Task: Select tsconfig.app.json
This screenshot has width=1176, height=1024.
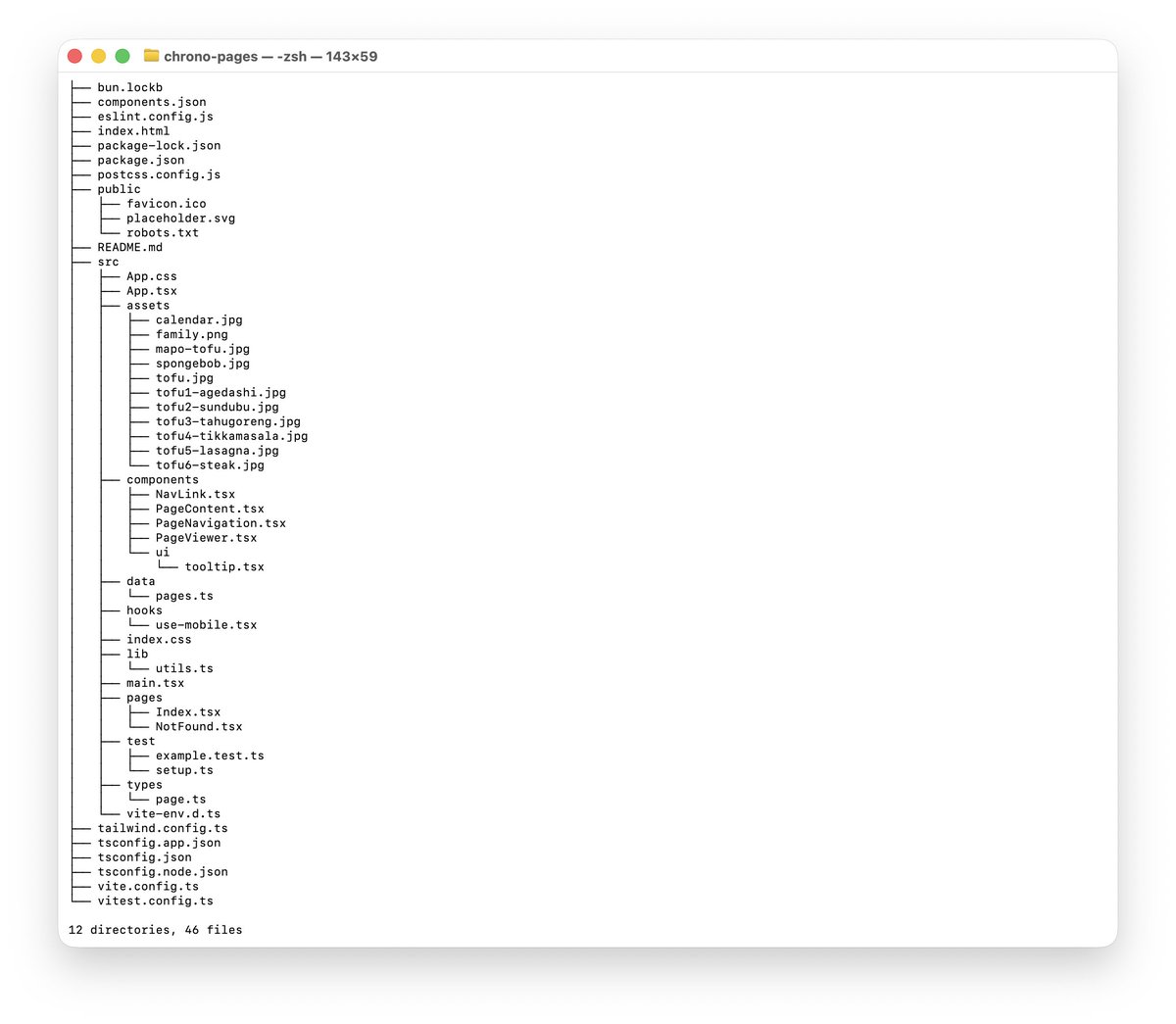Action: 159,843
